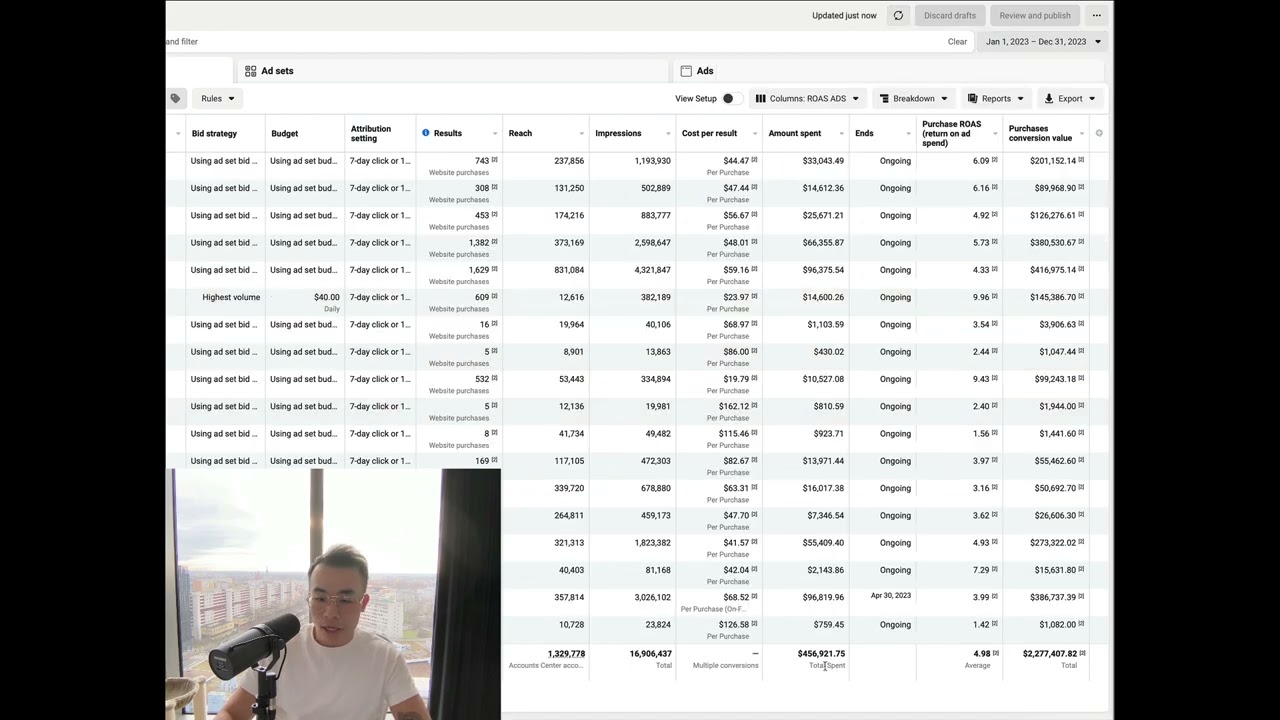Click the 1,329,778 total reach value
Viewport: 1280px width, 720px height.
point(566,653)
